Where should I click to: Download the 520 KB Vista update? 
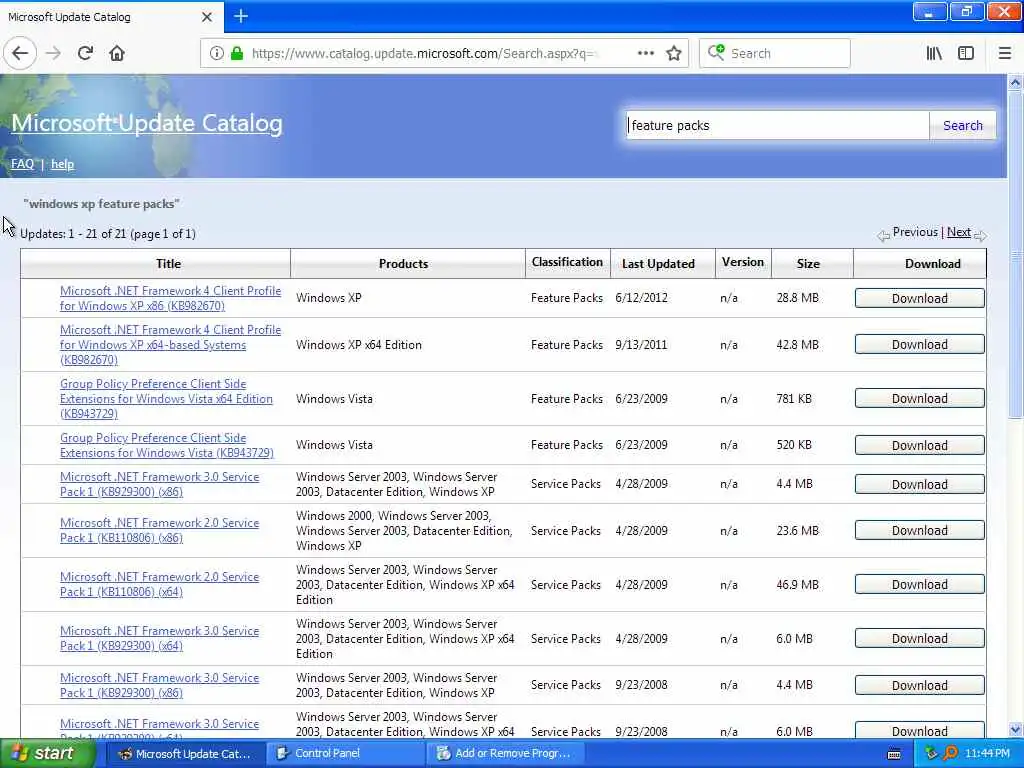tap(920, 445)
